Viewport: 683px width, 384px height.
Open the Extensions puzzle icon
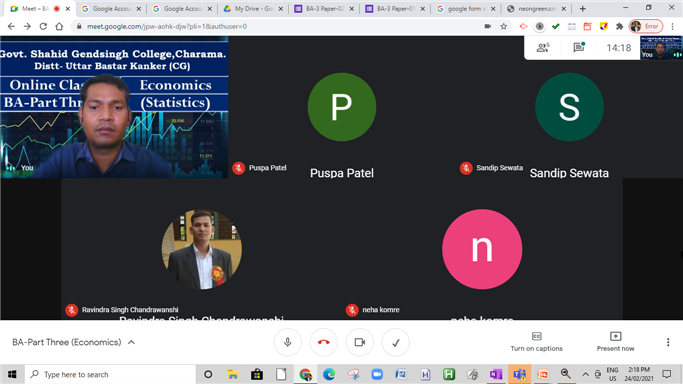coord(619,27)
